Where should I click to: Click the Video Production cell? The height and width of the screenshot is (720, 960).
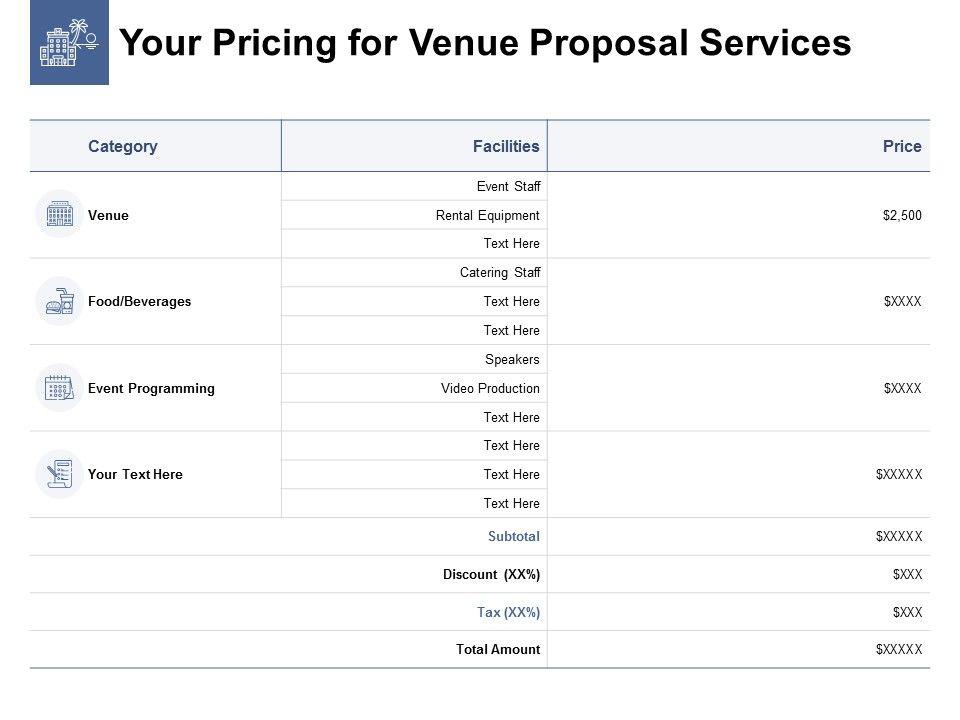point(490,388)
